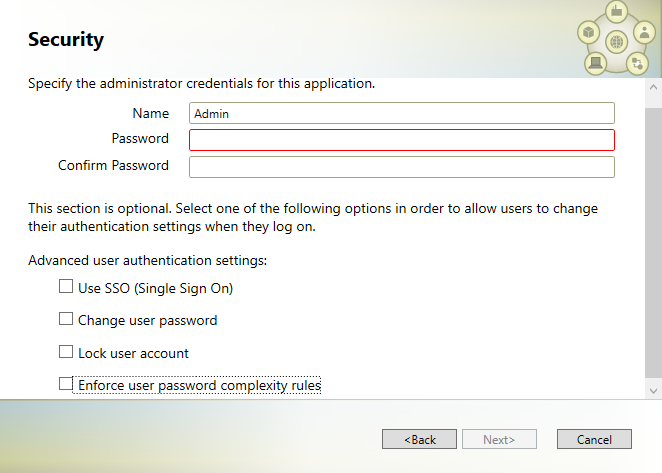The image size is (662, 473).
Task: Enable the Use SSO (Single Sign On) checkbox
Action: 66,286
